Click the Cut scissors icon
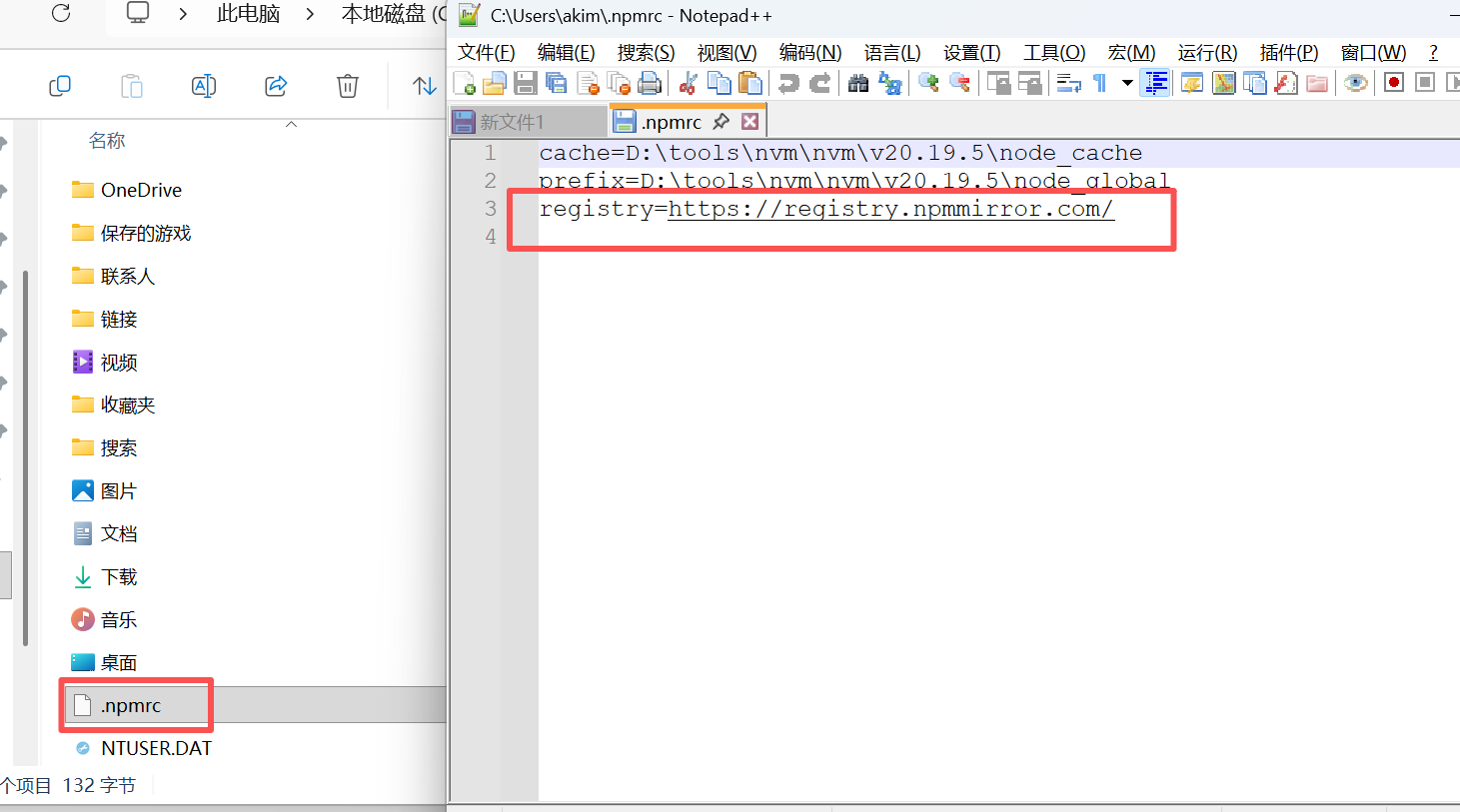This screenshot has width=1460, height=812. (x=688, y=83)
